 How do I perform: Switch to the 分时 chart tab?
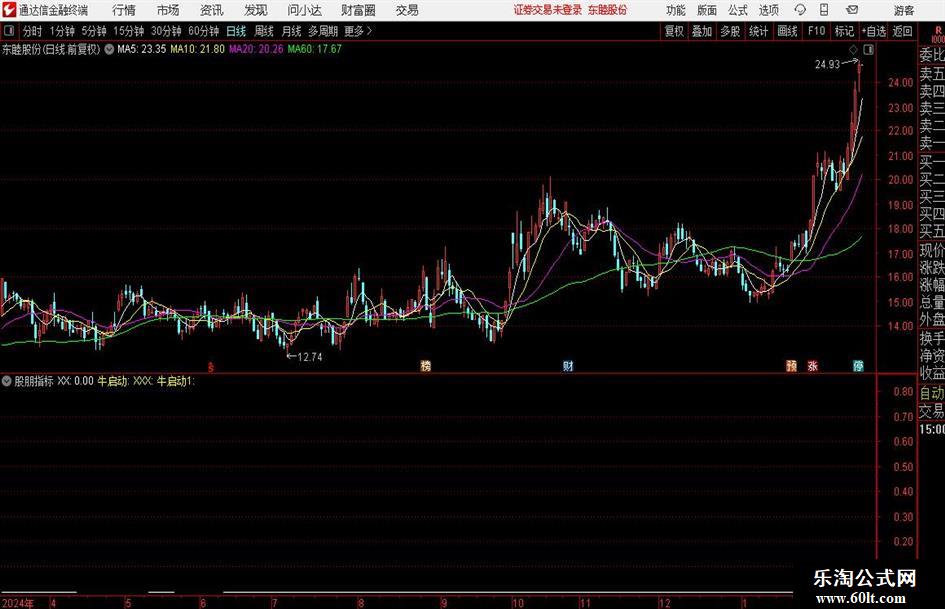(x=33, y=31)
